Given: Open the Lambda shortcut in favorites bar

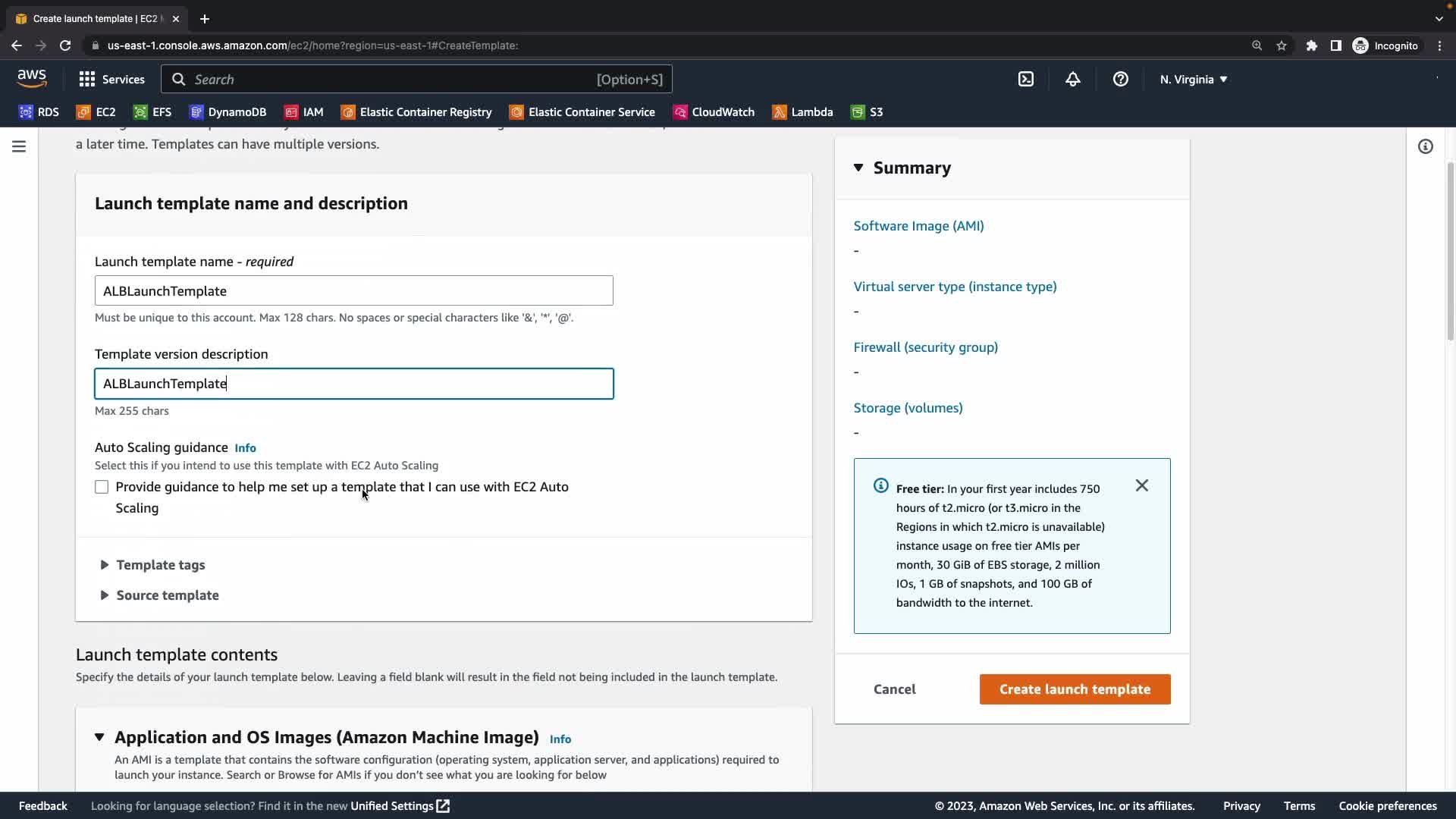Looking at the screenshot, I should (802, 112).
